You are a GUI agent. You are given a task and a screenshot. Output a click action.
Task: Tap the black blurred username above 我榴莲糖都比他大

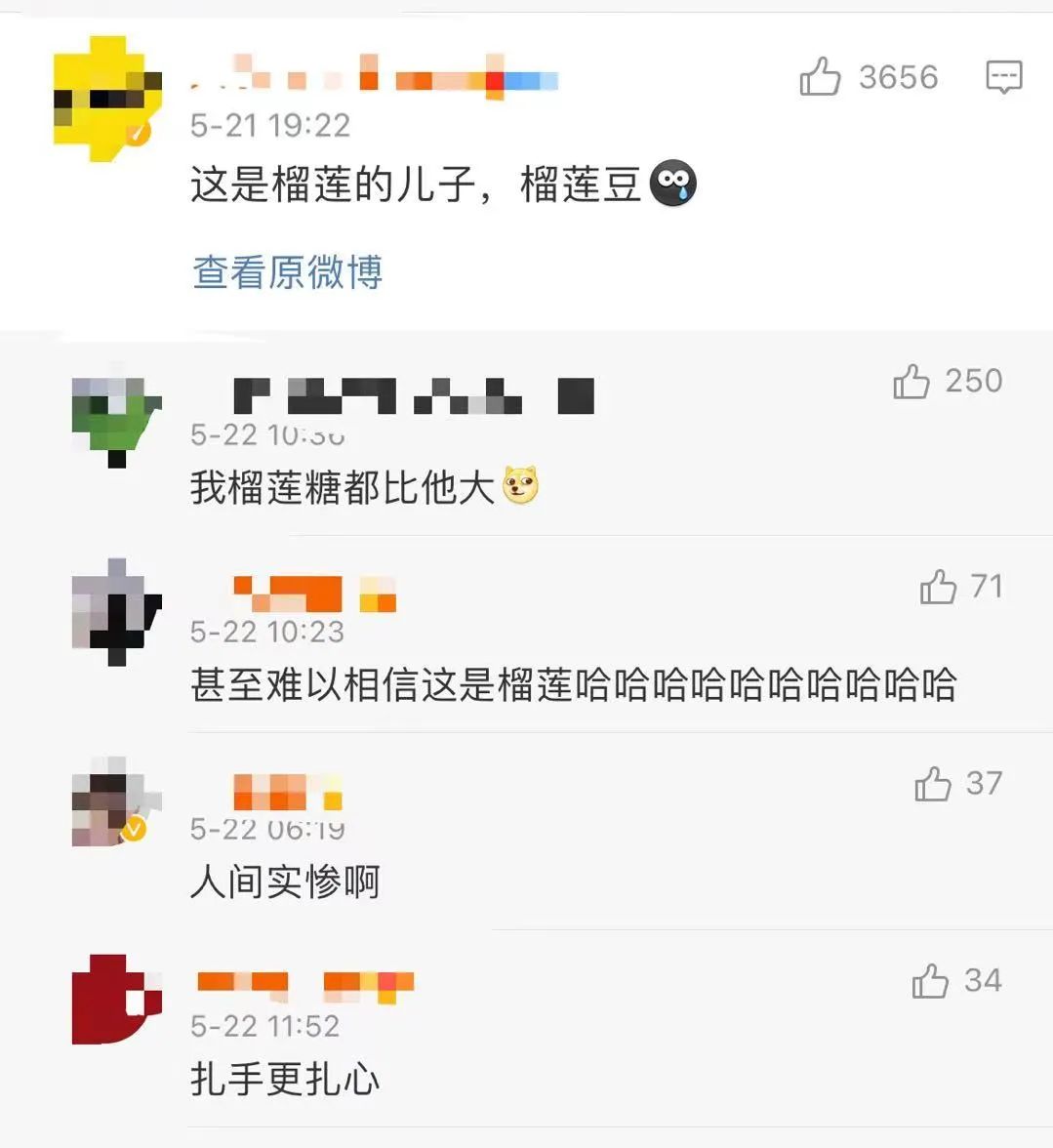(x=414, y=396)
